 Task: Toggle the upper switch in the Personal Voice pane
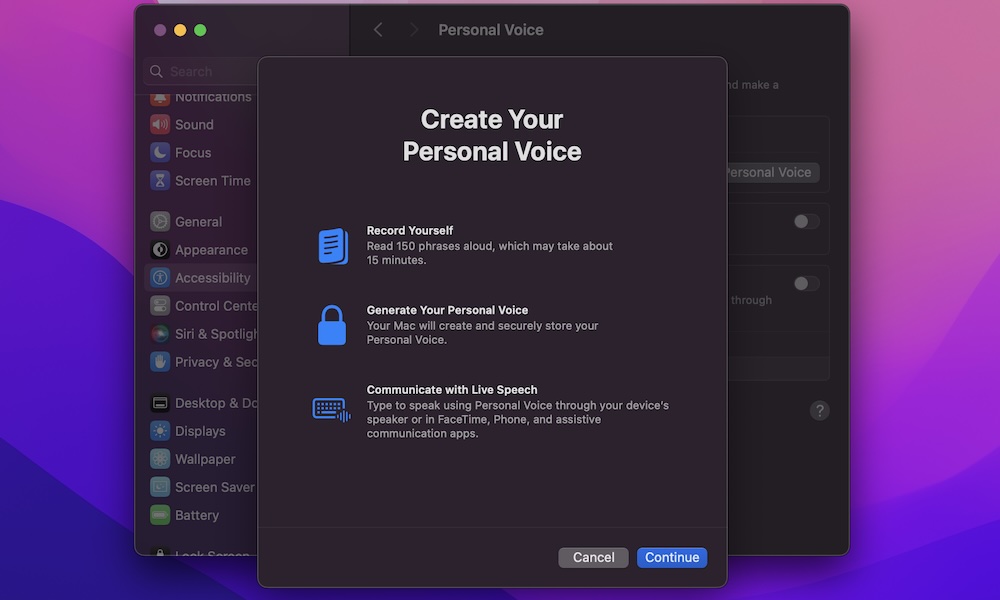pyautogui.click(x=806, y=221)
